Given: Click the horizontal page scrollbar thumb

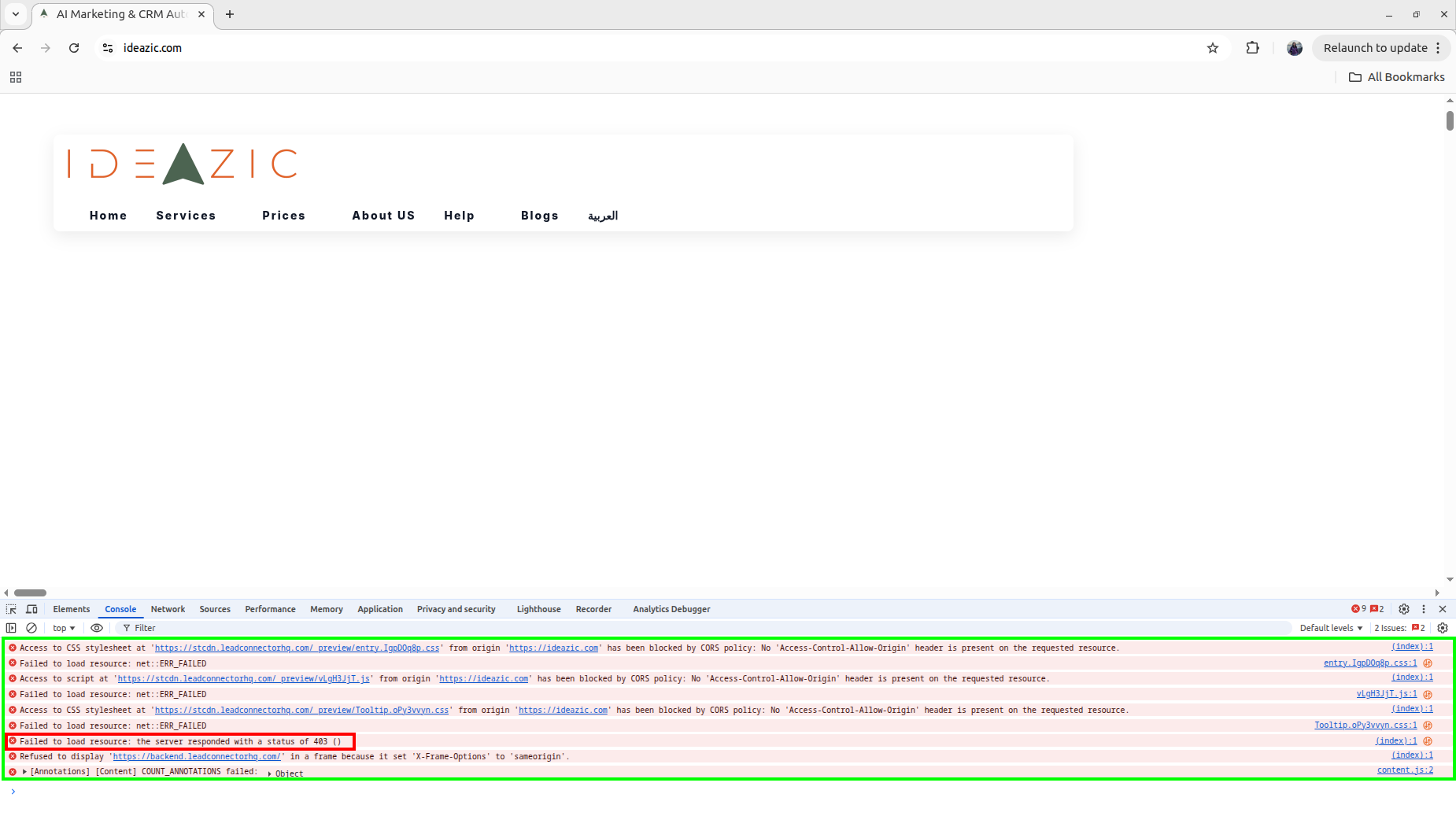Looking at the screenshot, I should [31, 593].
